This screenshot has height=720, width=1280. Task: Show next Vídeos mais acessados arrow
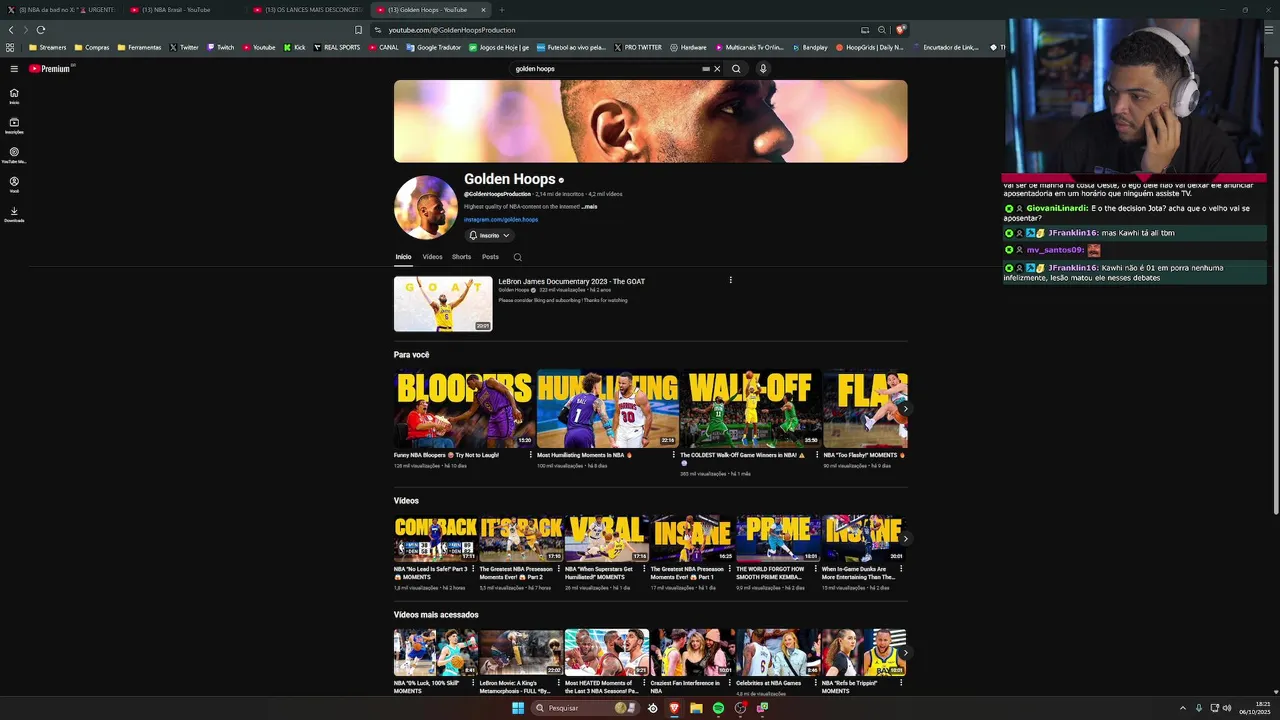[x=905, y=652]
